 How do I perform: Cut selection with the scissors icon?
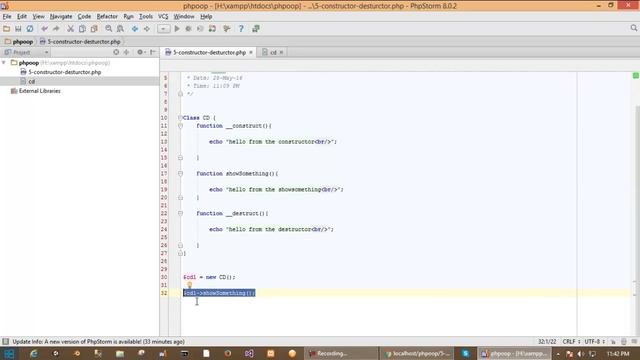pyautogui.click(x=70, y=29)
